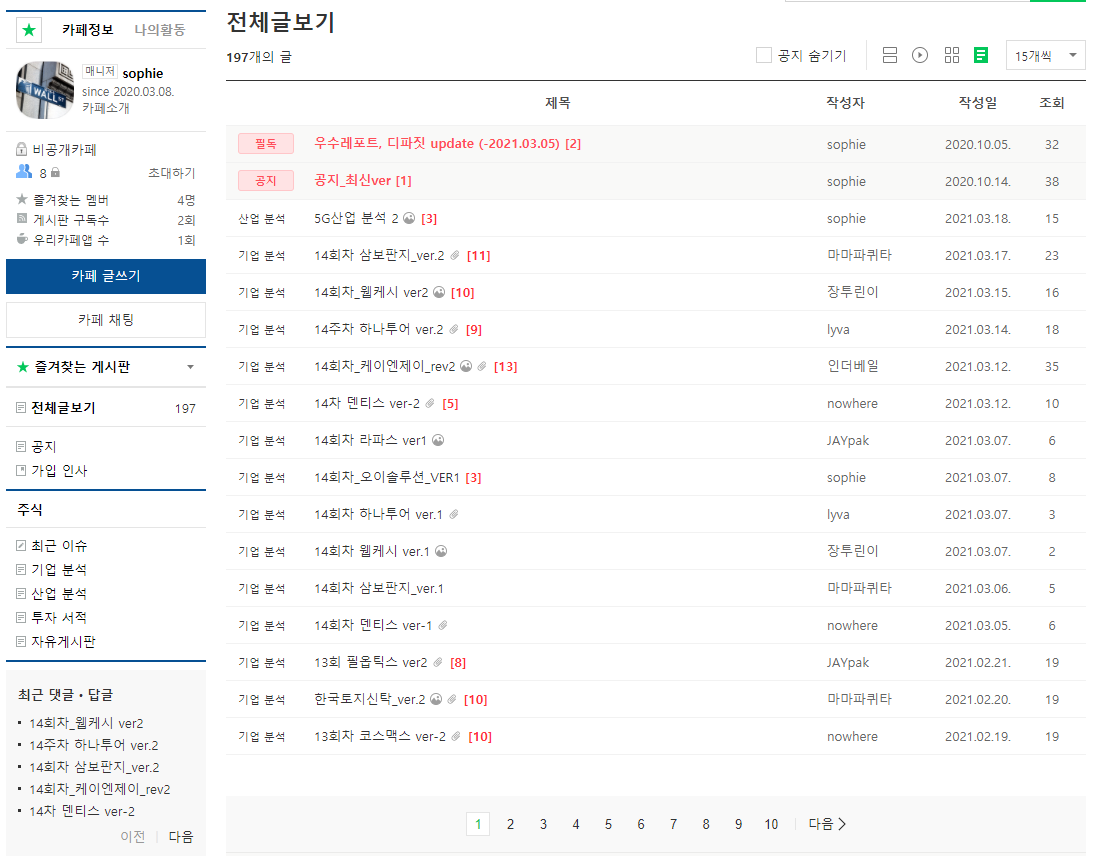The width and height of the screenshot is (1098, 856).
Task: Switch to album grid view icon
Action: point(951,55)
